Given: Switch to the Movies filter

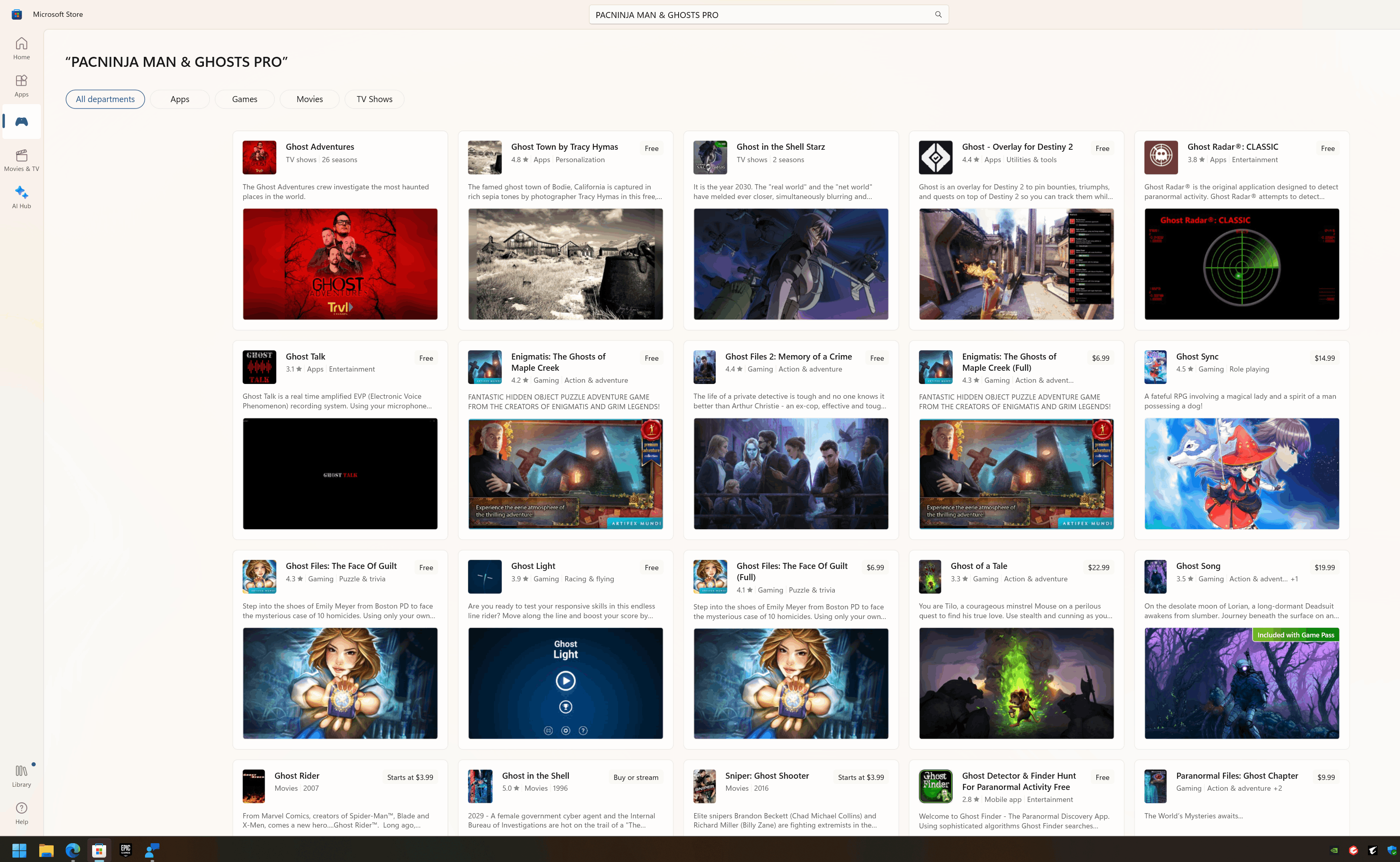Looking at the screenshot, I should pyautogui.click(x=309, y=99).
